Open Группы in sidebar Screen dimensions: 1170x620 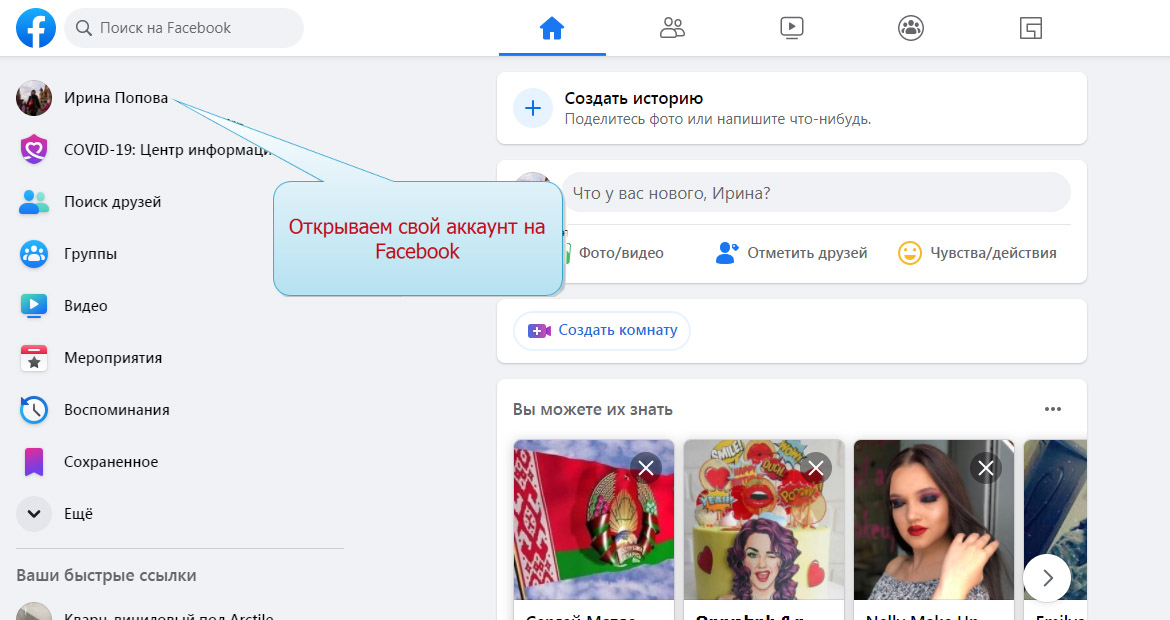coord(90,254)
